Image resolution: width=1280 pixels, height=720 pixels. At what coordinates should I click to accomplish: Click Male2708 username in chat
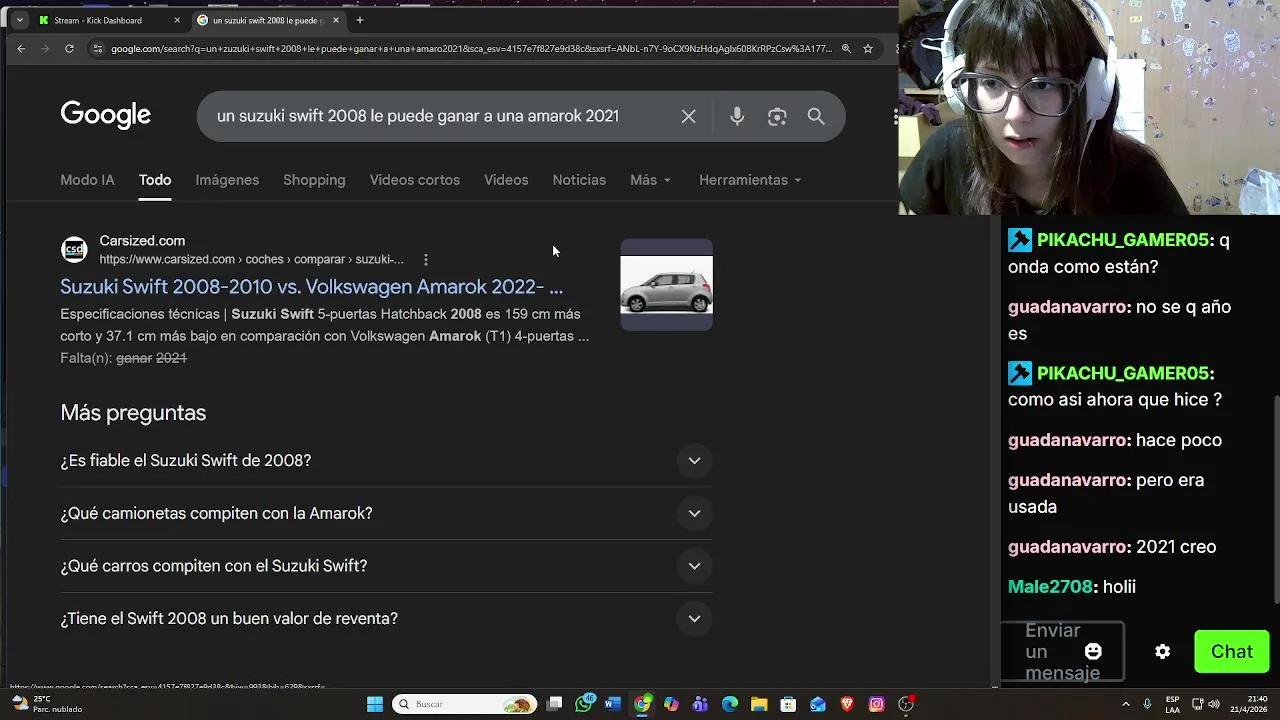1051,587
